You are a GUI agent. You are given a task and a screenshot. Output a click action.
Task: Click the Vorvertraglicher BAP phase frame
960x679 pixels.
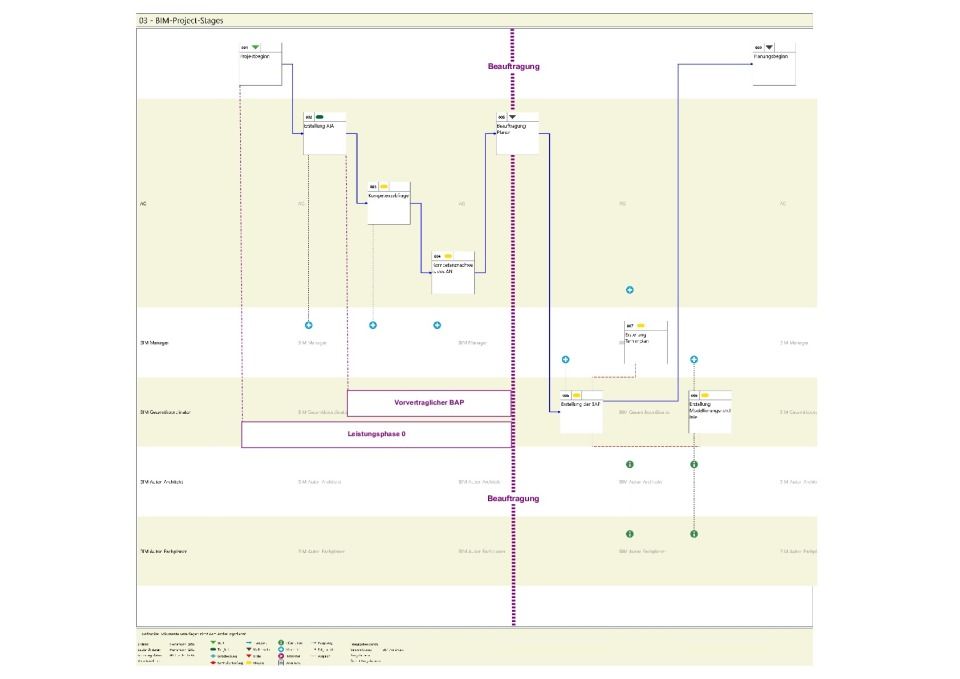(429, 403)
